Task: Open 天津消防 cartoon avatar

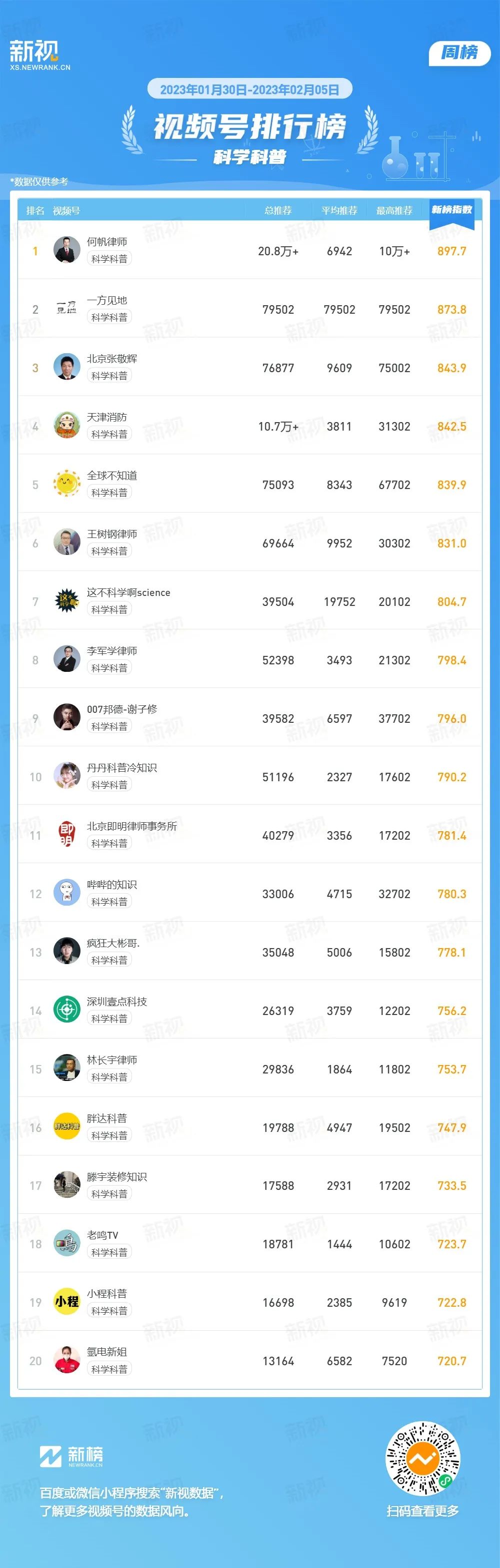Action: tap(67, 425)
